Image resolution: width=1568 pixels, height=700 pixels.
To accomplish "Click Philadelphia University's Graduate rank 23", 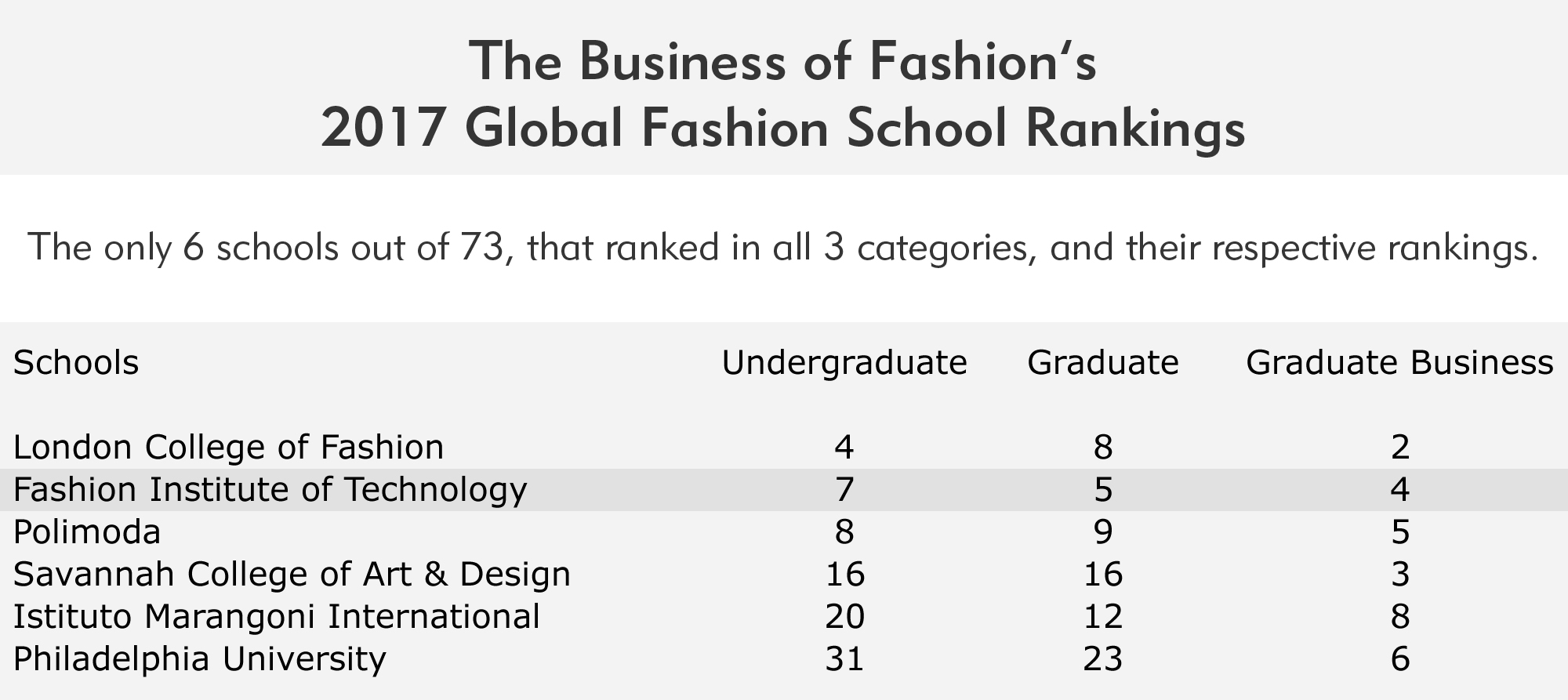I will pos(1102,658).
